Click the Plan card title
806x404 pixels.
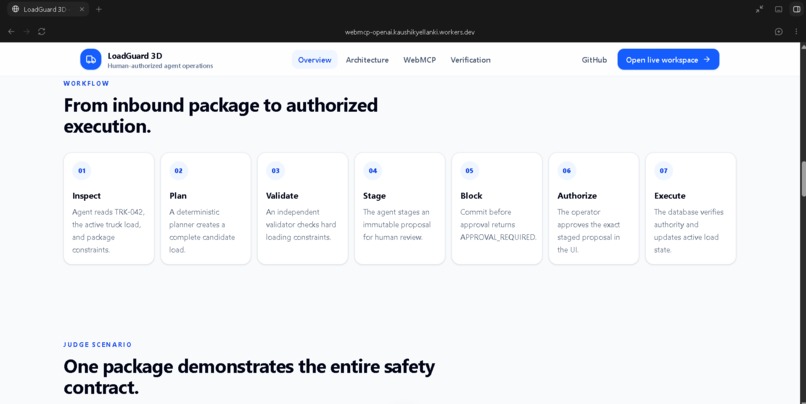tap(178, 196)
